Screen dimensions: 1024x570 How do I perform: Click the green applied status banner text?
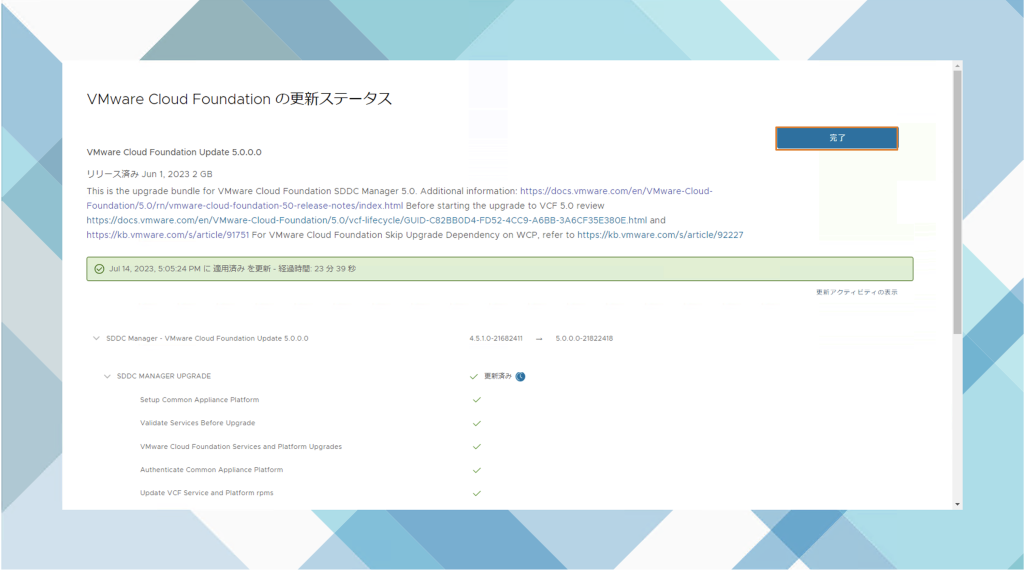click(x=232, y=269)
